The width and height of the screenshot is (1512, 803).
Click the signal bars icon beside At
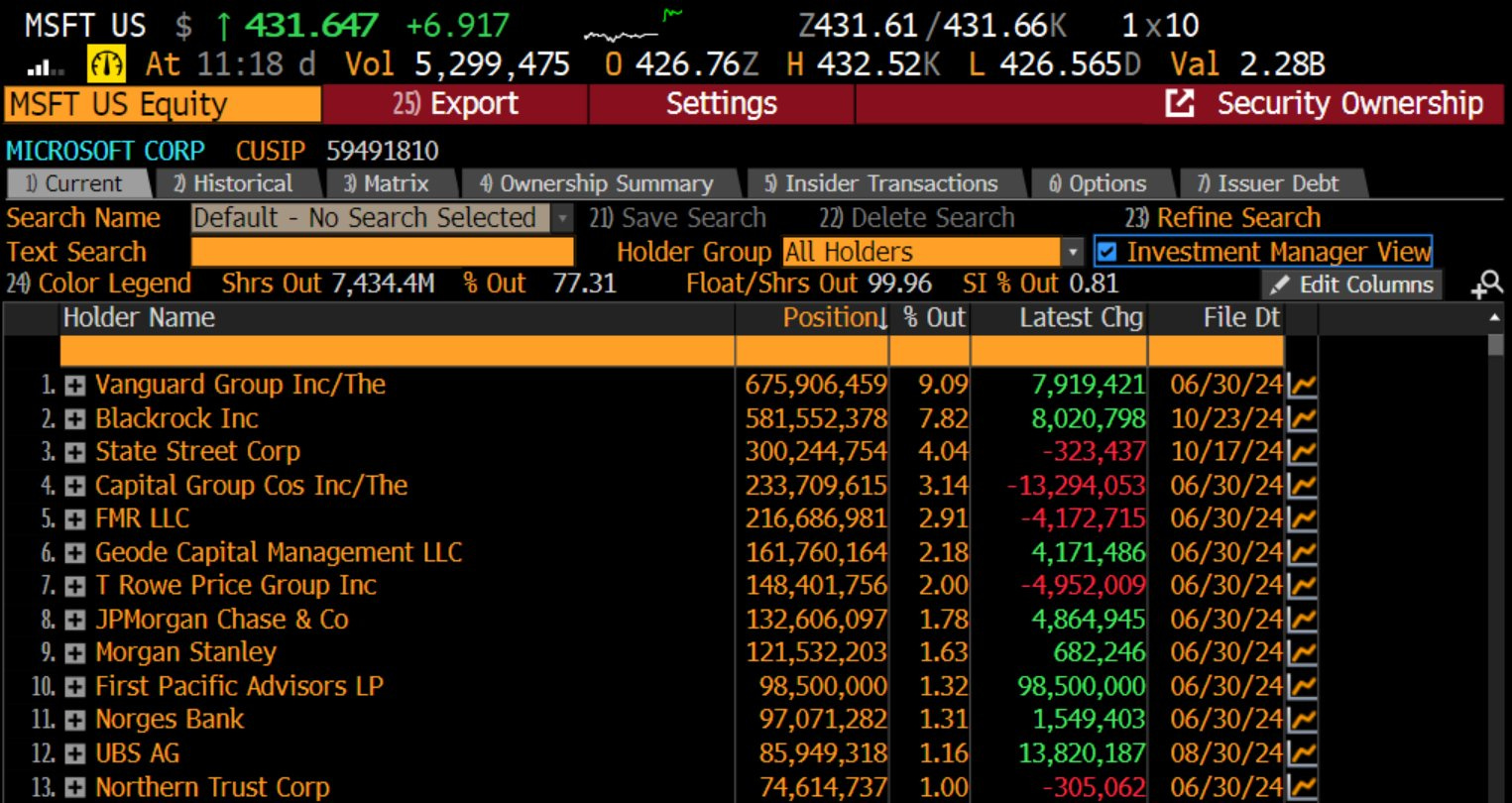pyautogui.click(x=44, y=67)
